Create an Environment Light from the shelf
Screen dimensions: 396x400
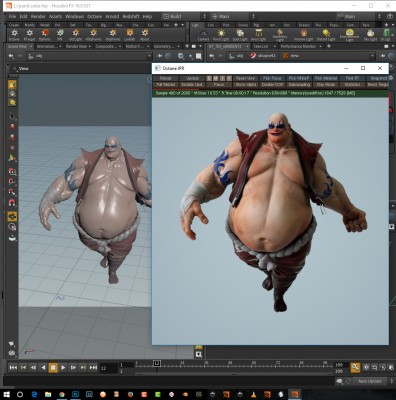349,33
